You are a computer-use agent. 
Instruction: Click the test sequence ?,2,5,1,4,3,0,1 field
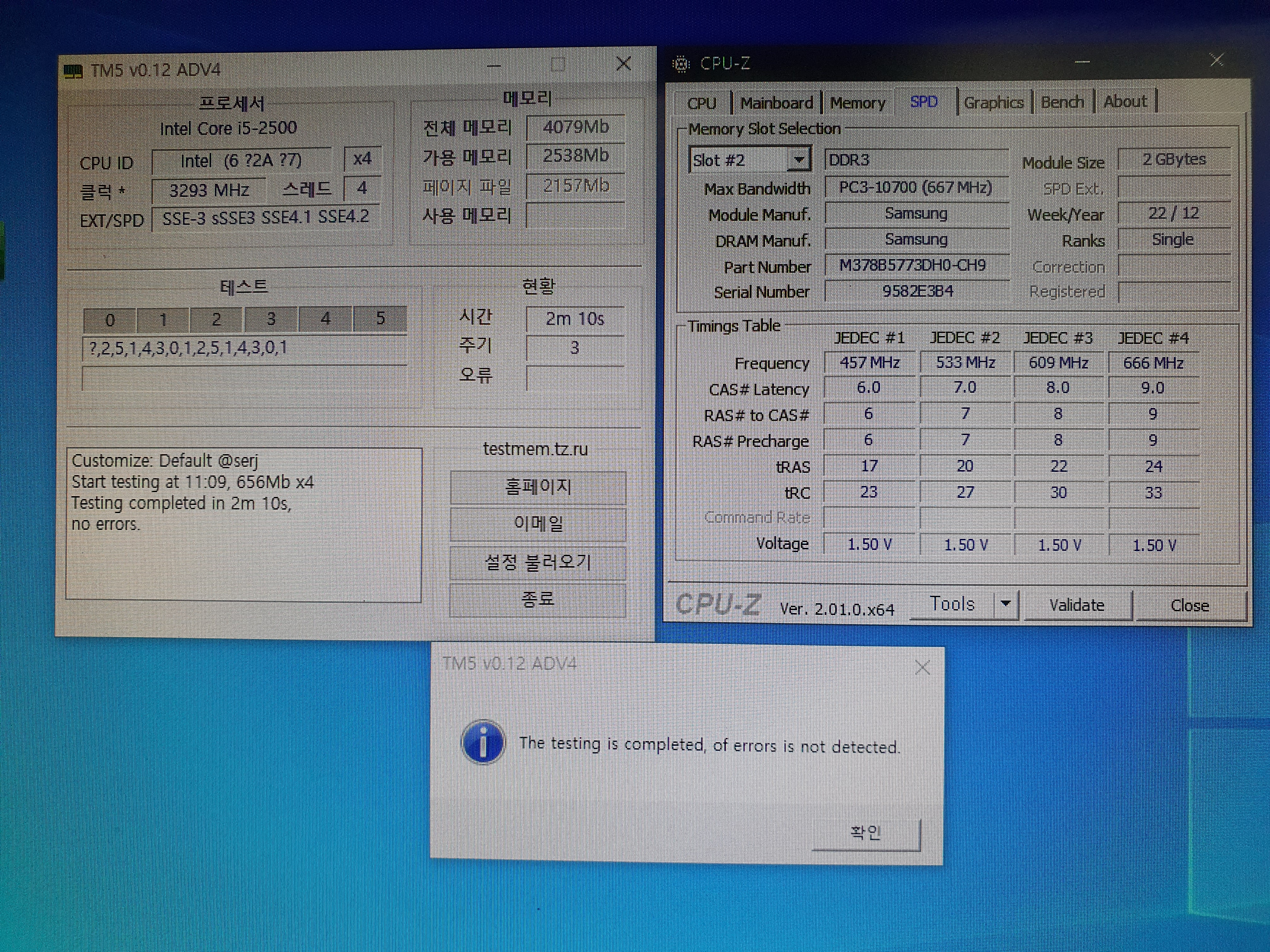coord(245,348)
